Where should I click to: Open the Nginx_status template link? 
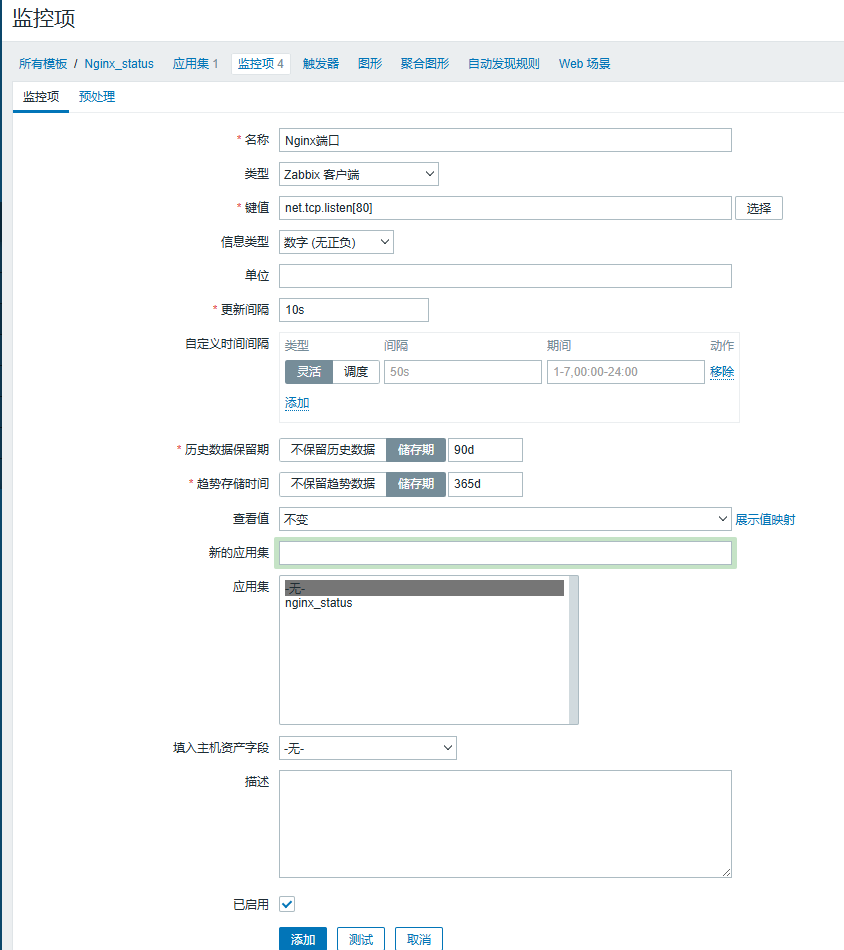119,64
